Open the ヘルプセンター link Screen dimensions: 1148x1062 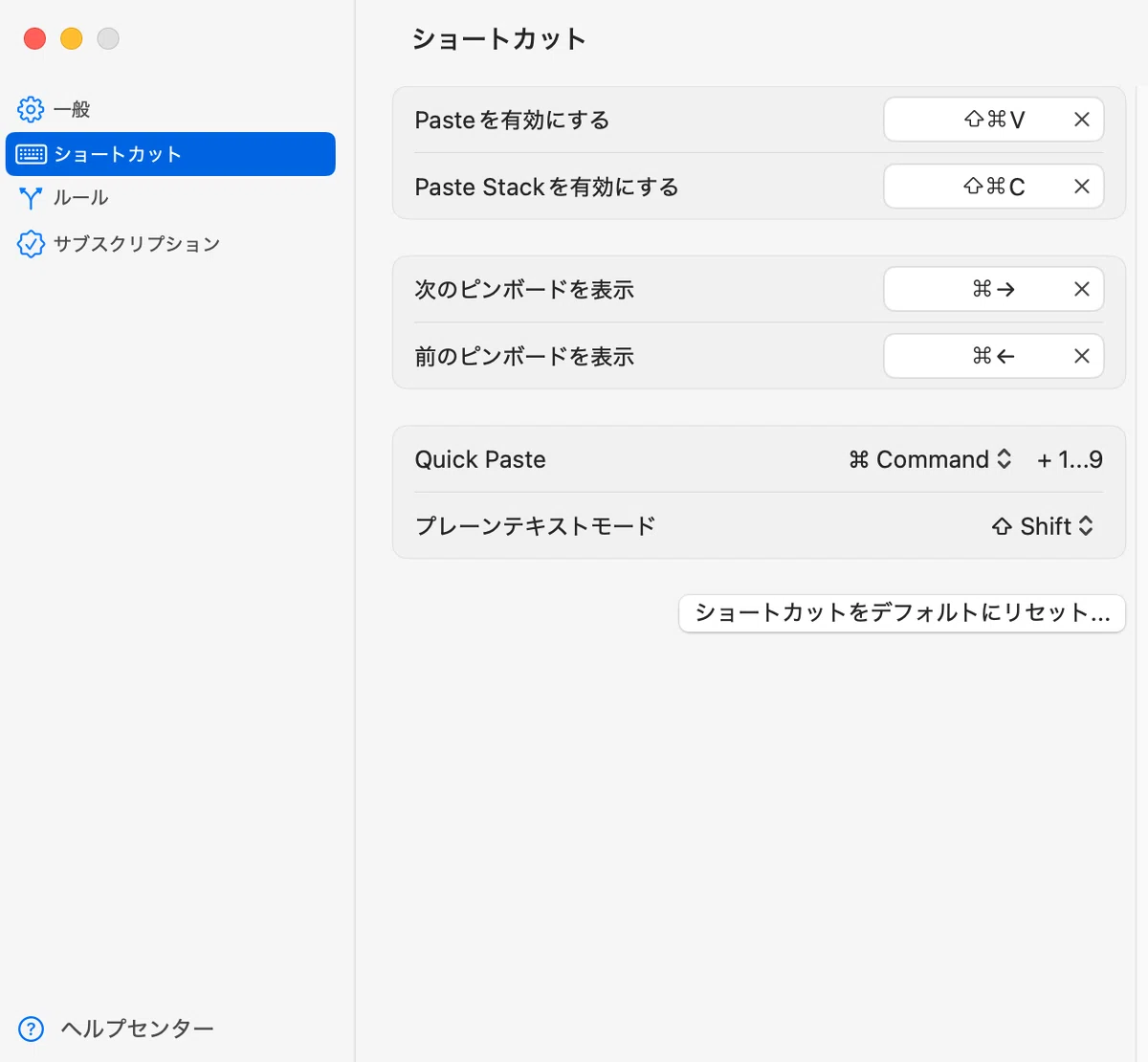point(138,1029)
